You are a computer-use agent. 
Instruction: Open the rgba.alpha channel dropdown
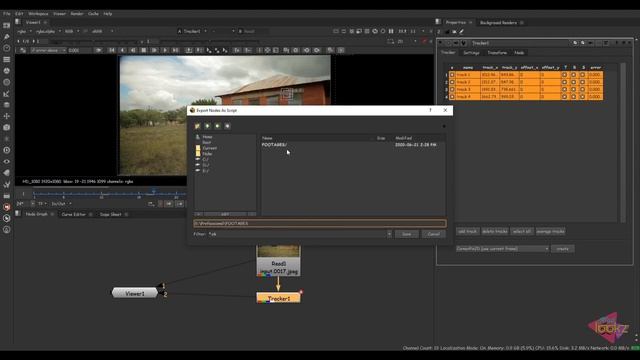48,31
